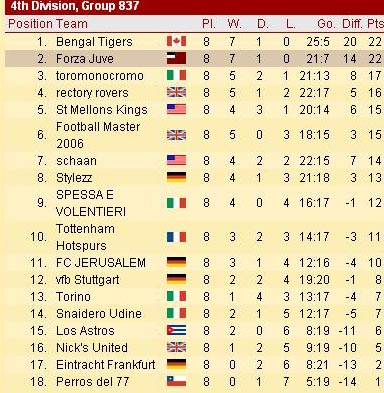Open Nick's United team page
Viewport: 384px width, 393px height.
tap(92, 348)
